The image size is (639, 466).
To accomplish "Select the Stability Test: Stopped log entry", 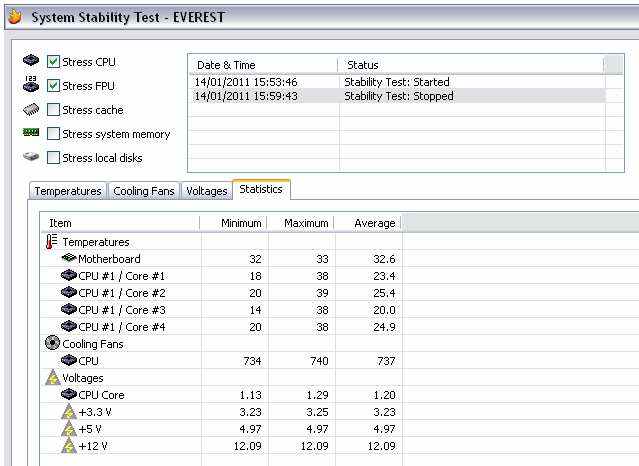I will 398,96.
